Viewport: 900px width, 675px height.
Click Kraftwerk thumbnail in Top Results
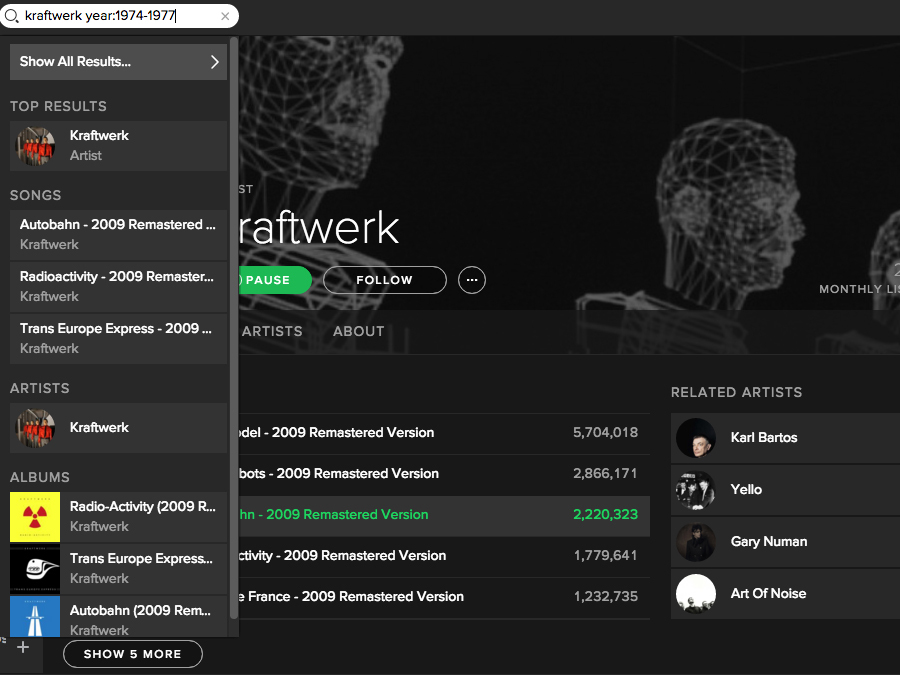click(x=35, y=146)
